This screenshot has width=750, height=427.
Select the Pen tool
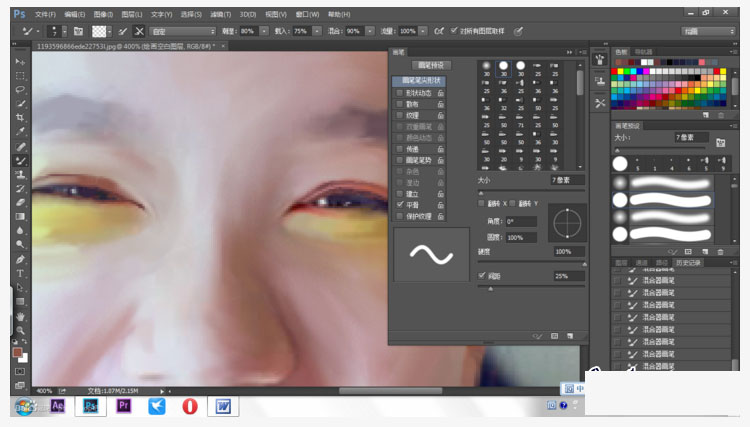pyautogui.click(x=20, y=260)
